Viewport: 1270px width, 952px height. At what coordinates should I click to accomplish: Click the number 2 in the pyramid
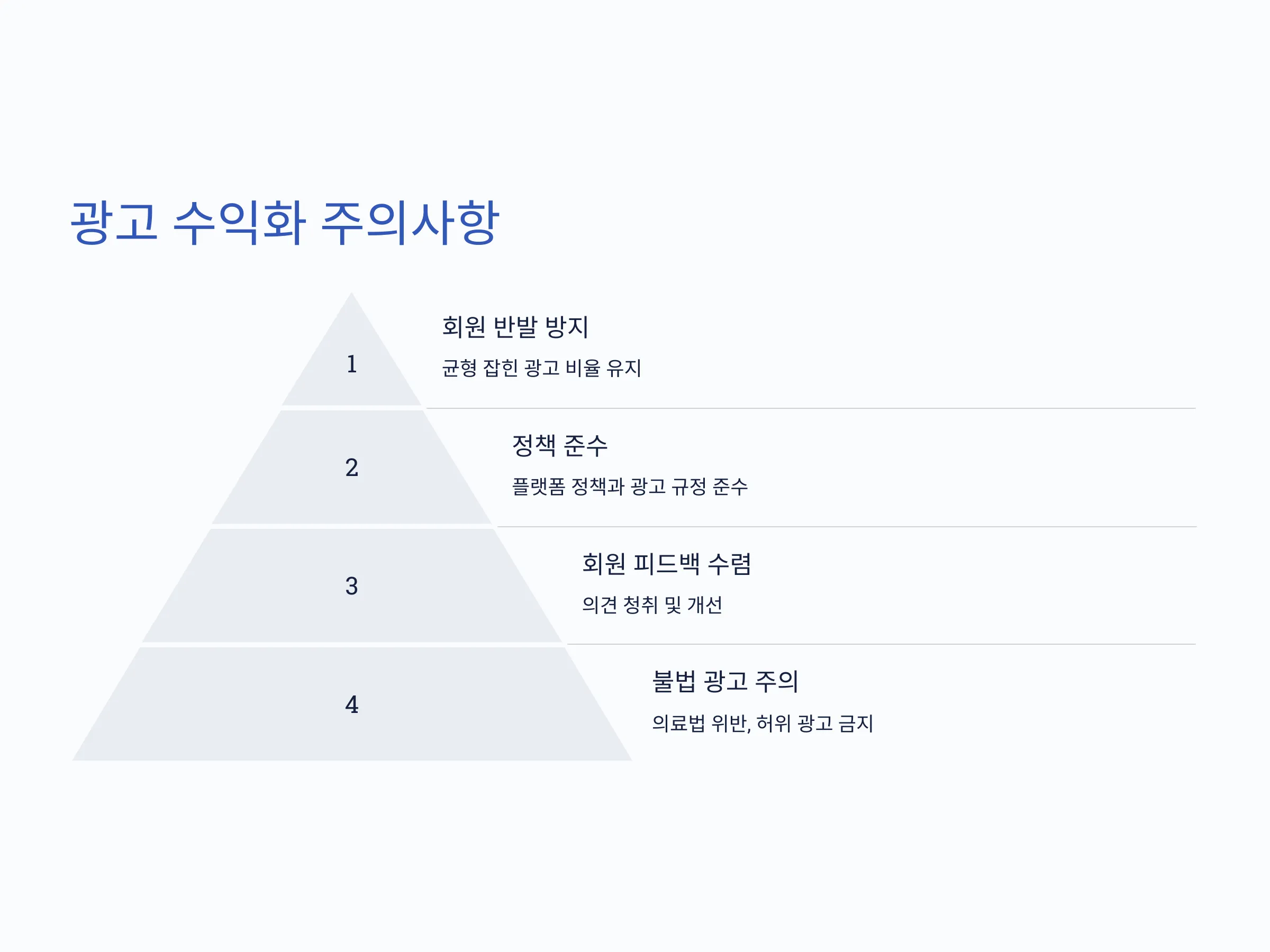click(351, 467)
